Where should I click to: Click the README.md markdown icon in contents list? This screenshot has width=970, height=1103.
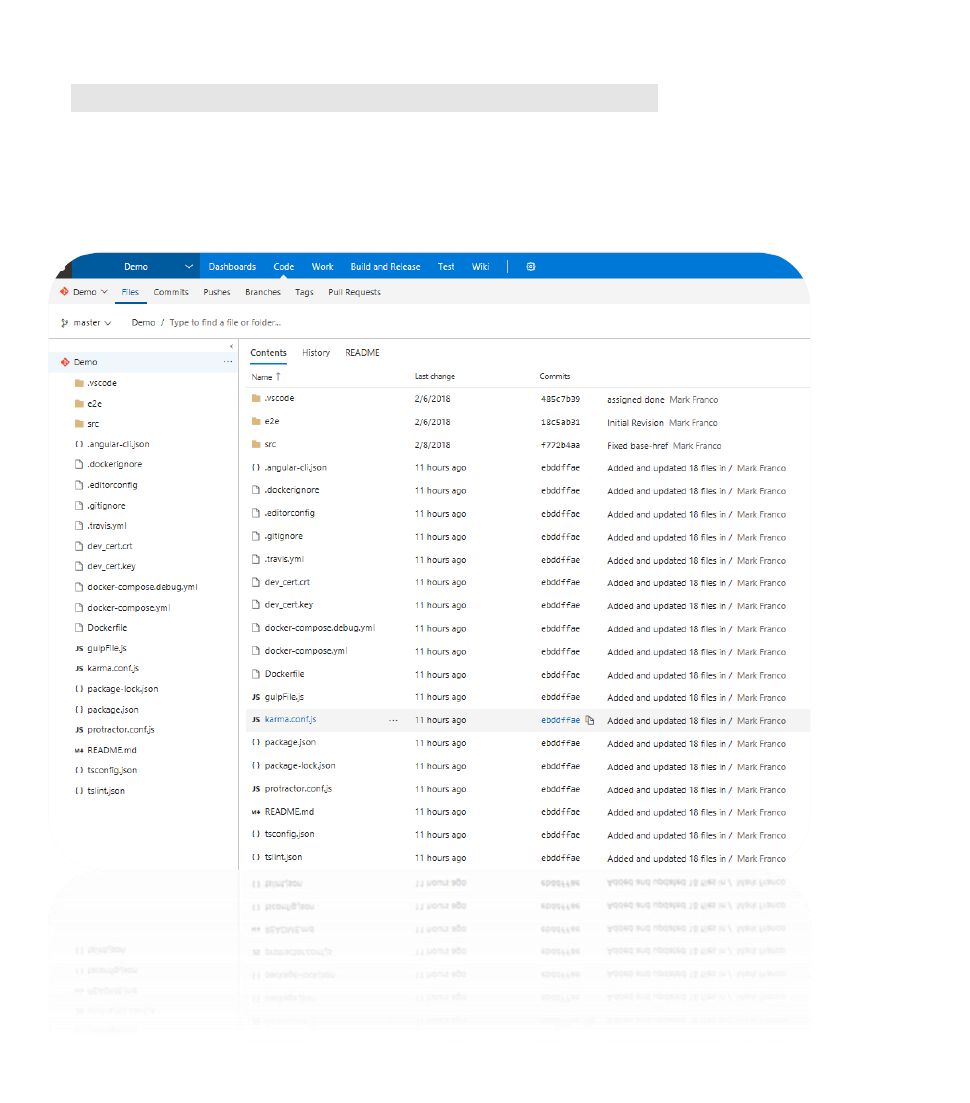tap(256, 812)
